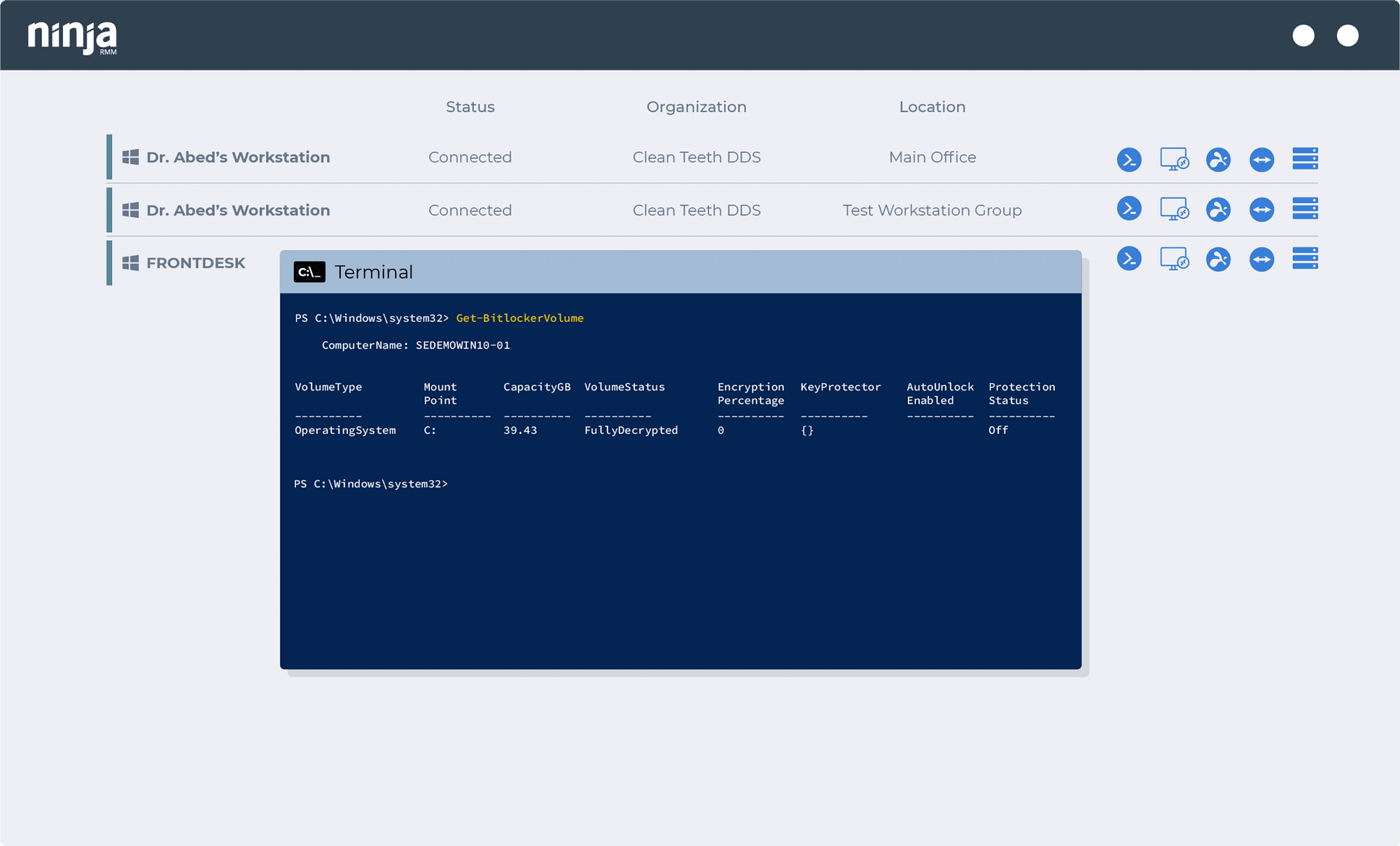Launch RDP session for FRONTDESK
Image resolution: width=1400 pixels, height=846 pixels.
coord(1175,259)
